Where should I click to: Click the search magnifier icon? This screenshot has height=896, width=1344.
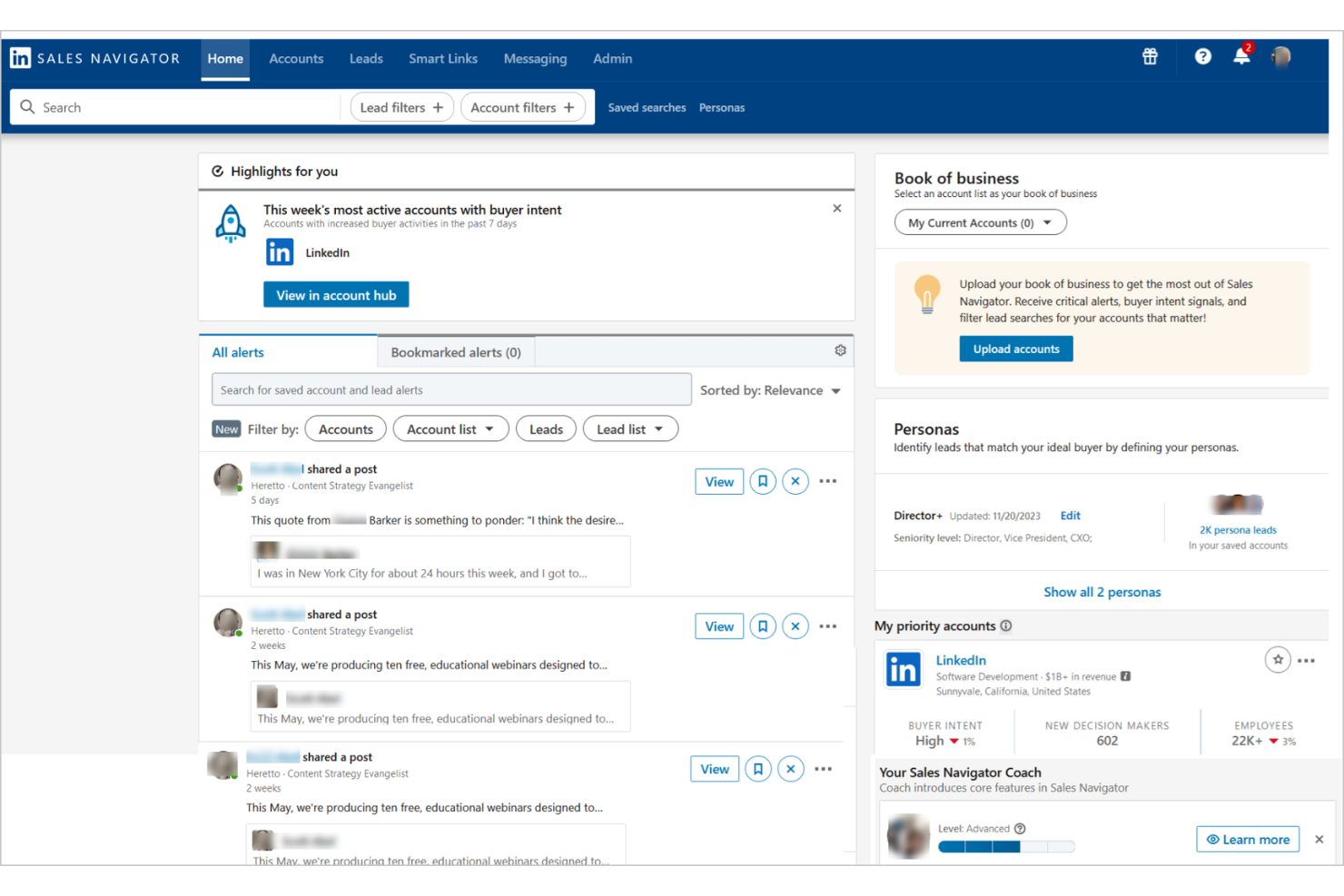[x=27, y=107]
